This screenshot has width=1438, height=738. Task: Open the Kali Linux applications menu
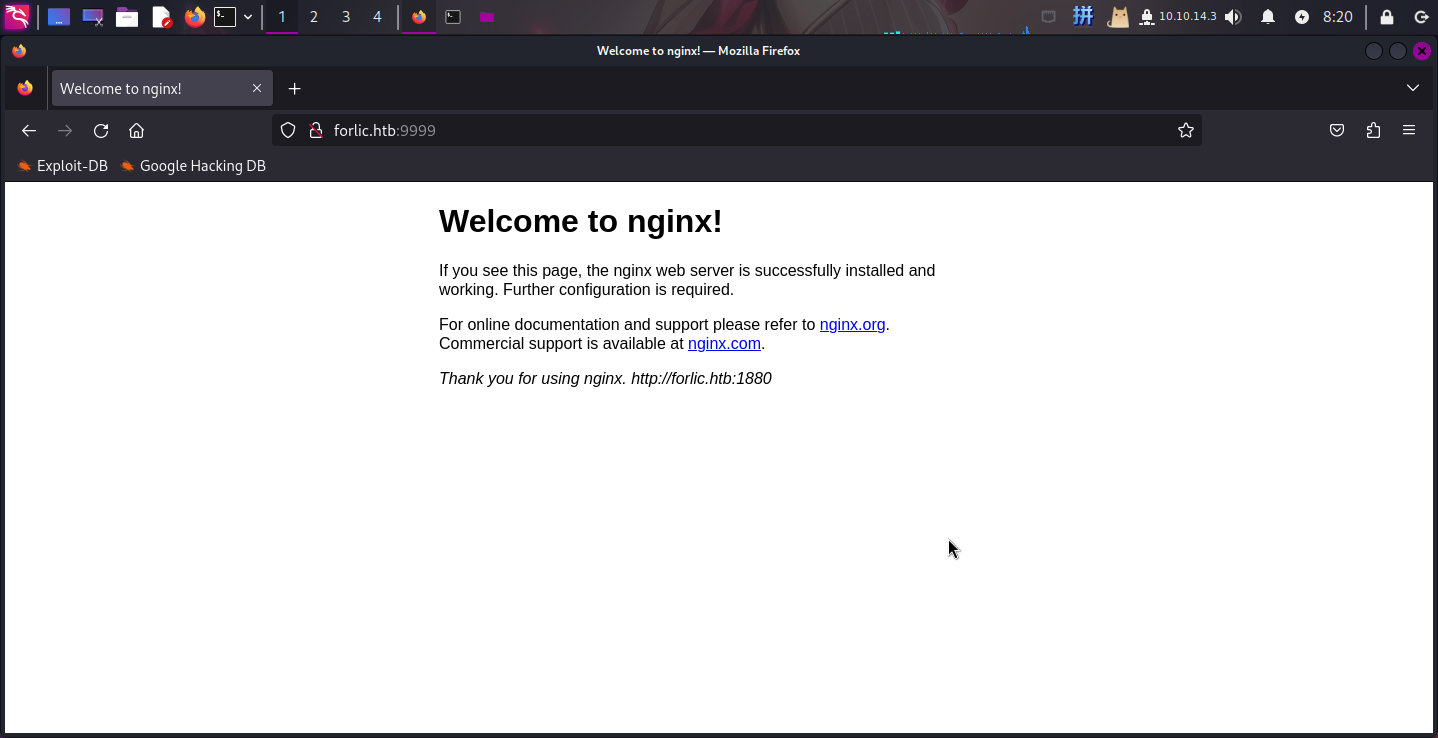click(17, 17)
